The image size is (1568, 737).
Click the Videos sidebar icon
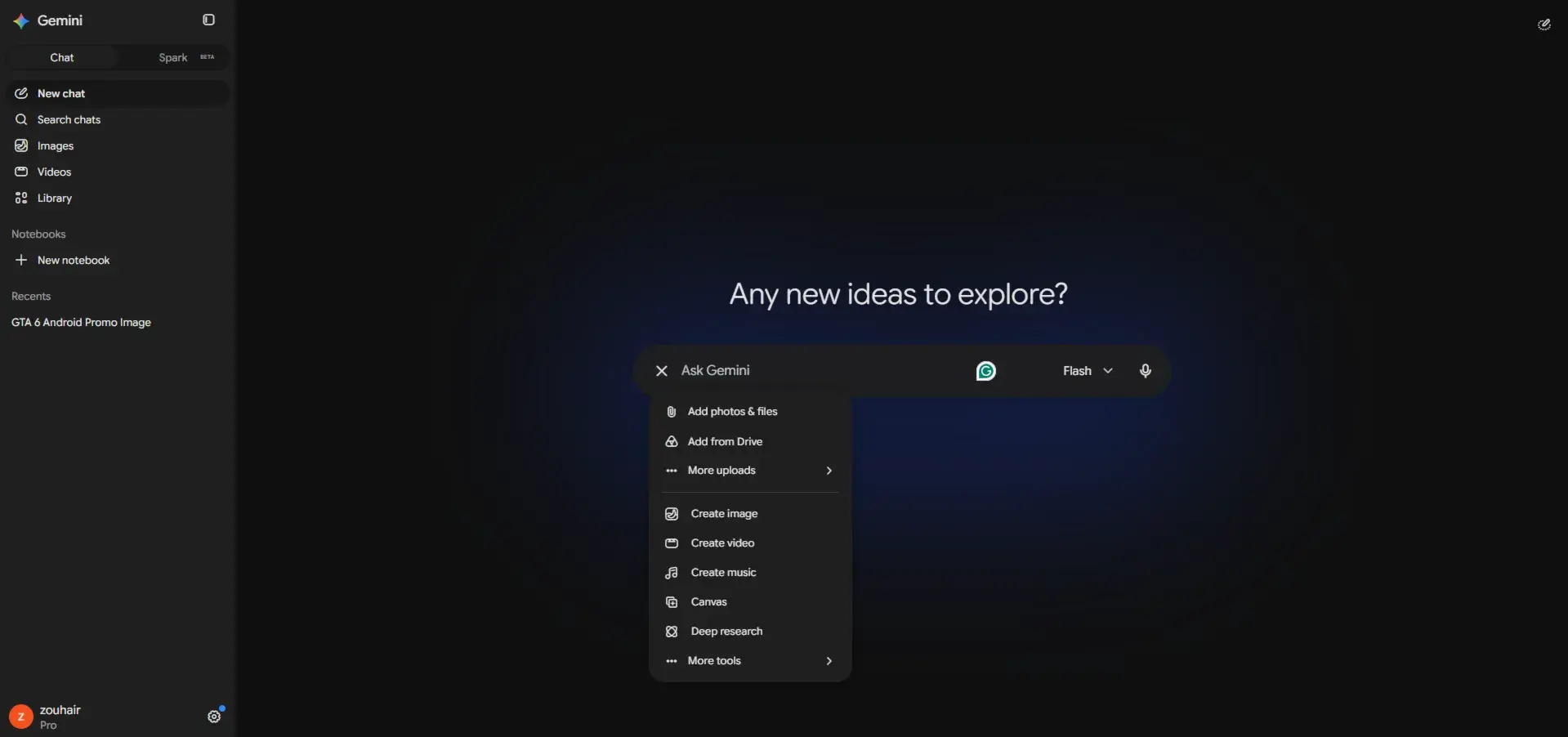pos(21,172)
